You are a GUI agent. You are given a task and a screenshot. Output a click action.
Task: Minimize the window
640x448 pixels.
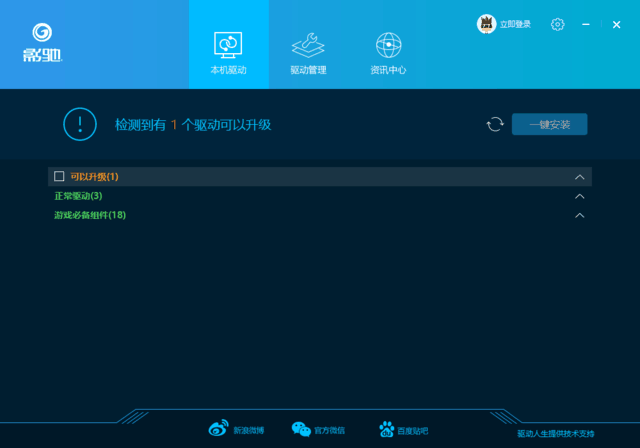click(586, 24)
